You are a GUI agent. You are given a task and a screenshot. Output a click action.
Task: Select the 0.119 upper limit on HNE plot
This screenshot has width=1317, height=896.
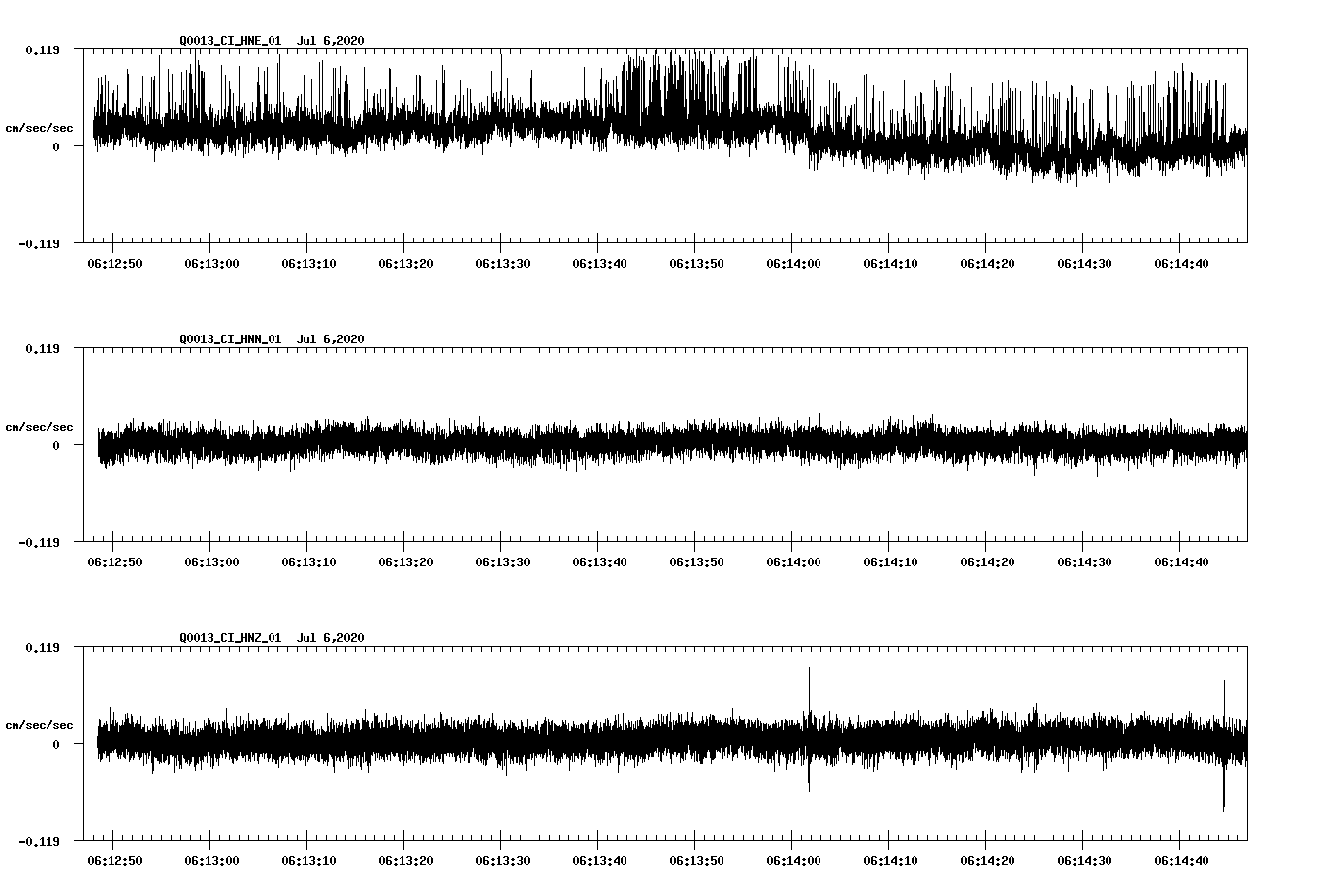point(43,49)
